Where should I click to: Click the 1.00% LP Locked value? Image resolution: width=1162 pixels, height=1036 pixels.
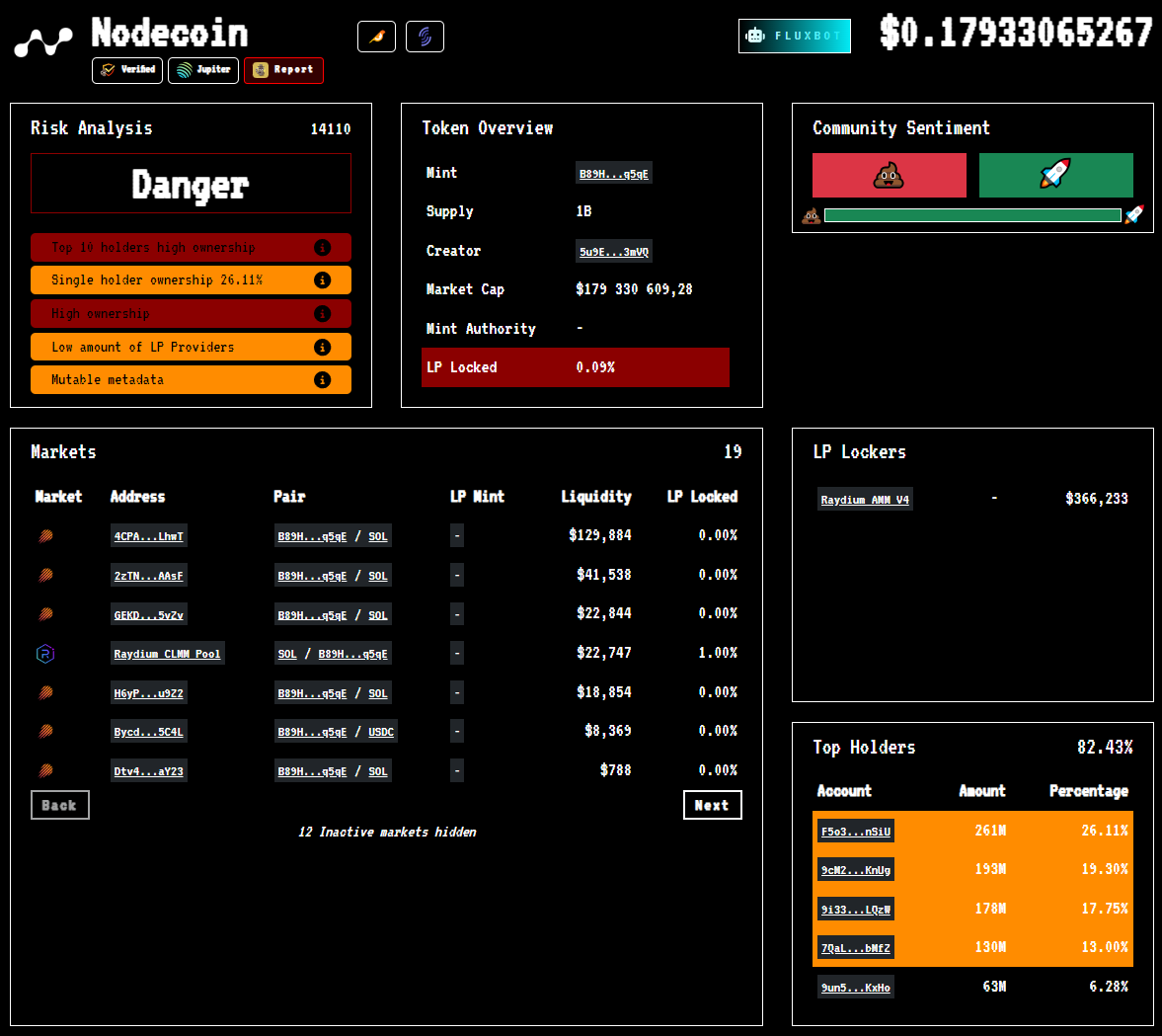tap(718, 653)
